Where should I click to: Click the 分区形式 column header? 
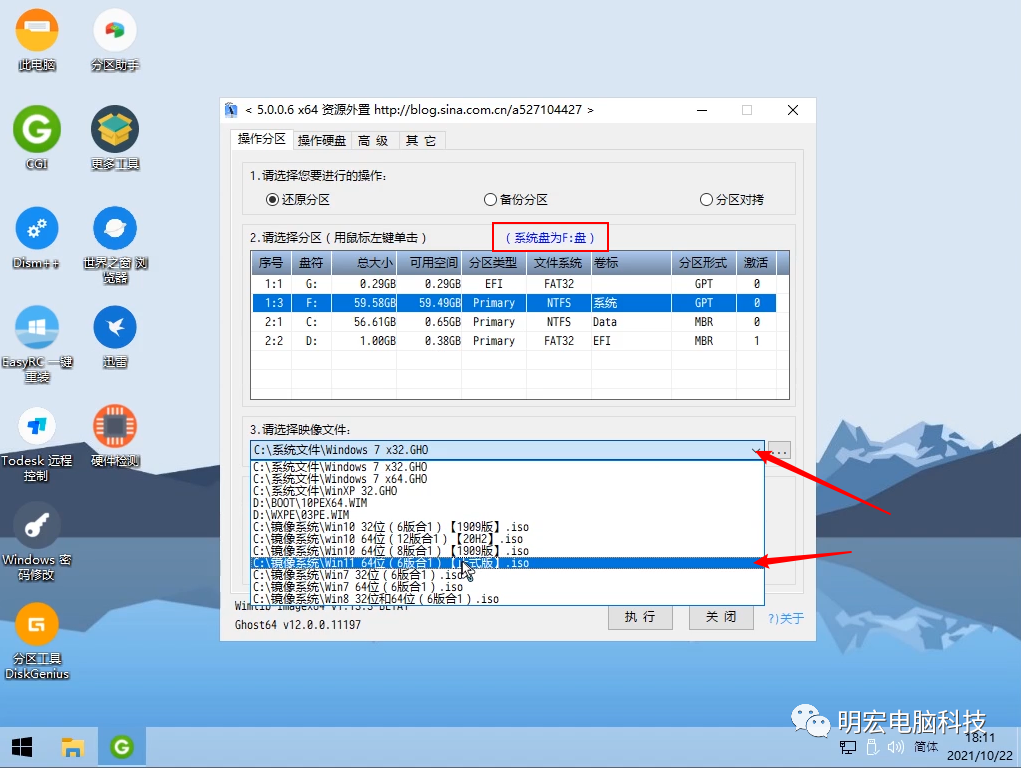[x=703, y=263]
